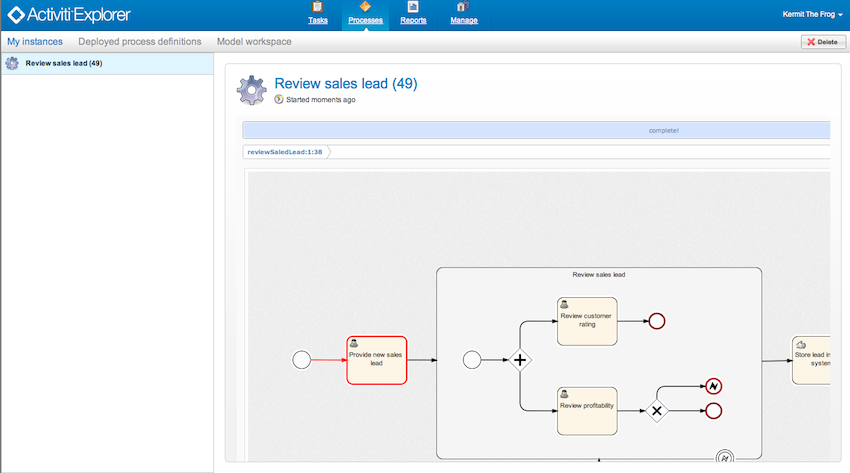
Task: Switch to the My instances tab
Action: tap(35, 42)
